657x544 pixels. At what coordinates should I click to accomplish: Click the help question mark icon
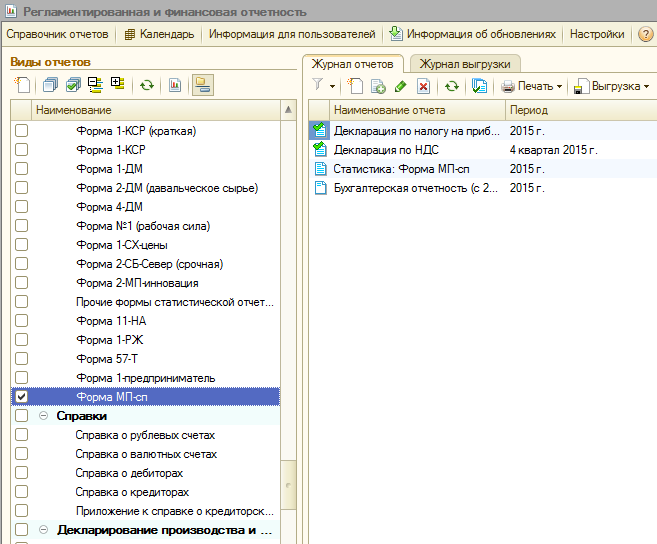point(645,34)
